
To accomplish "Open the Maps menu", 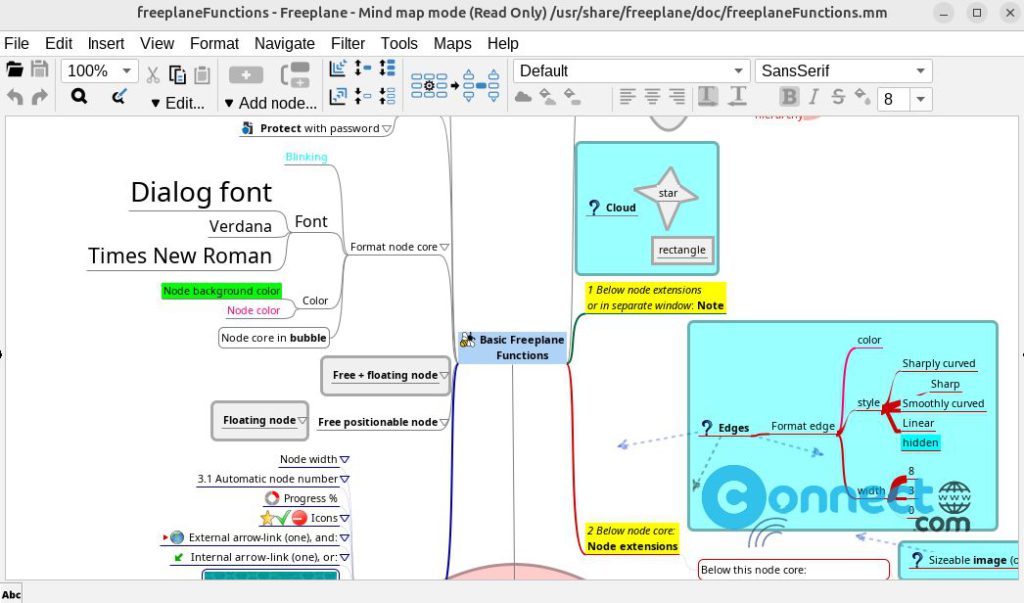I will (x=452, y=43).
